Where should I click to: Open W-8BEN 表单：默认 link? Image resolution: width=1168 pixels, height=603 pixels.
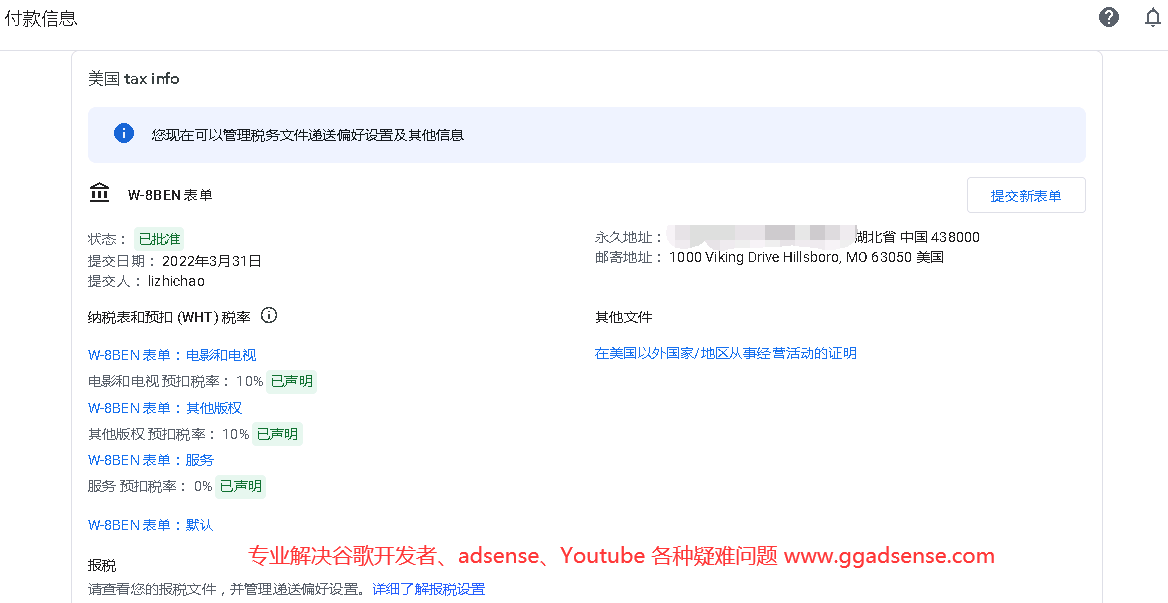tap(150, 525)
